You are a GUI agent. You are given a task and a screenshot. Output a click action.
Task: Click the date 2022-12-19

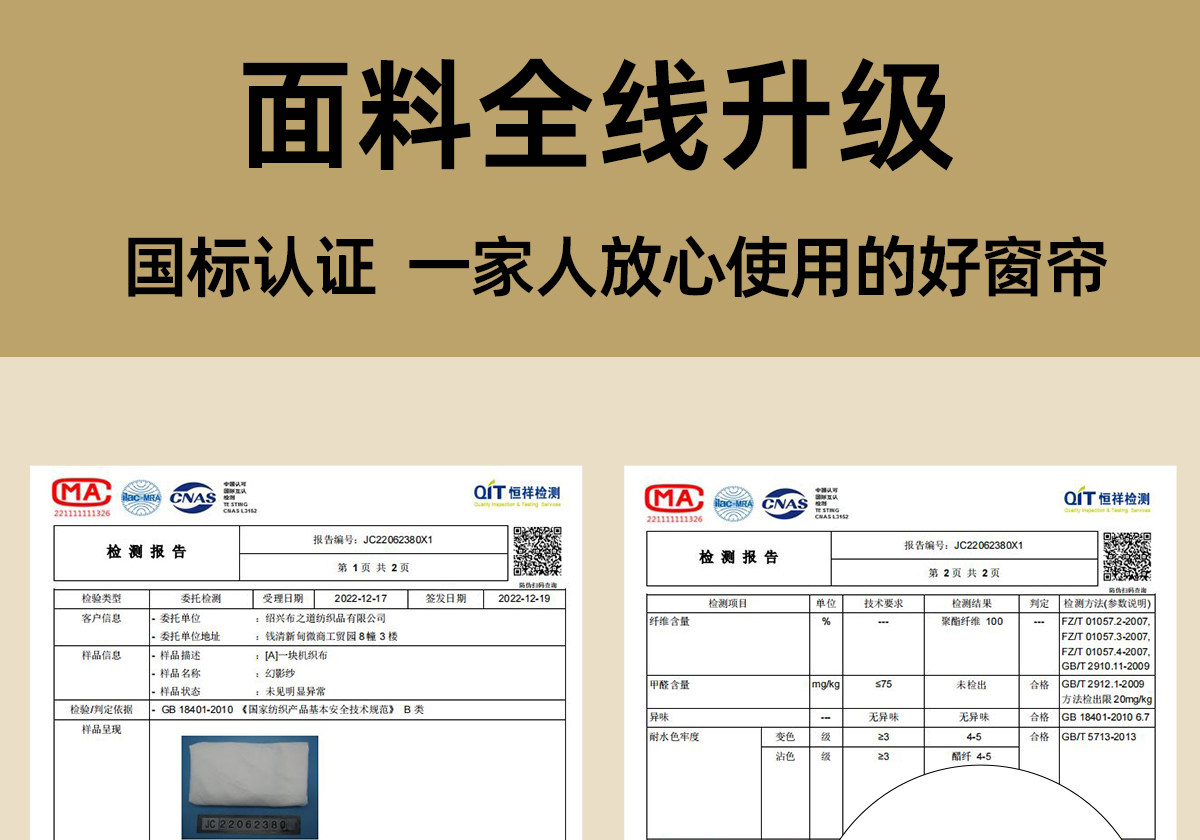click(x=524, y=599)
